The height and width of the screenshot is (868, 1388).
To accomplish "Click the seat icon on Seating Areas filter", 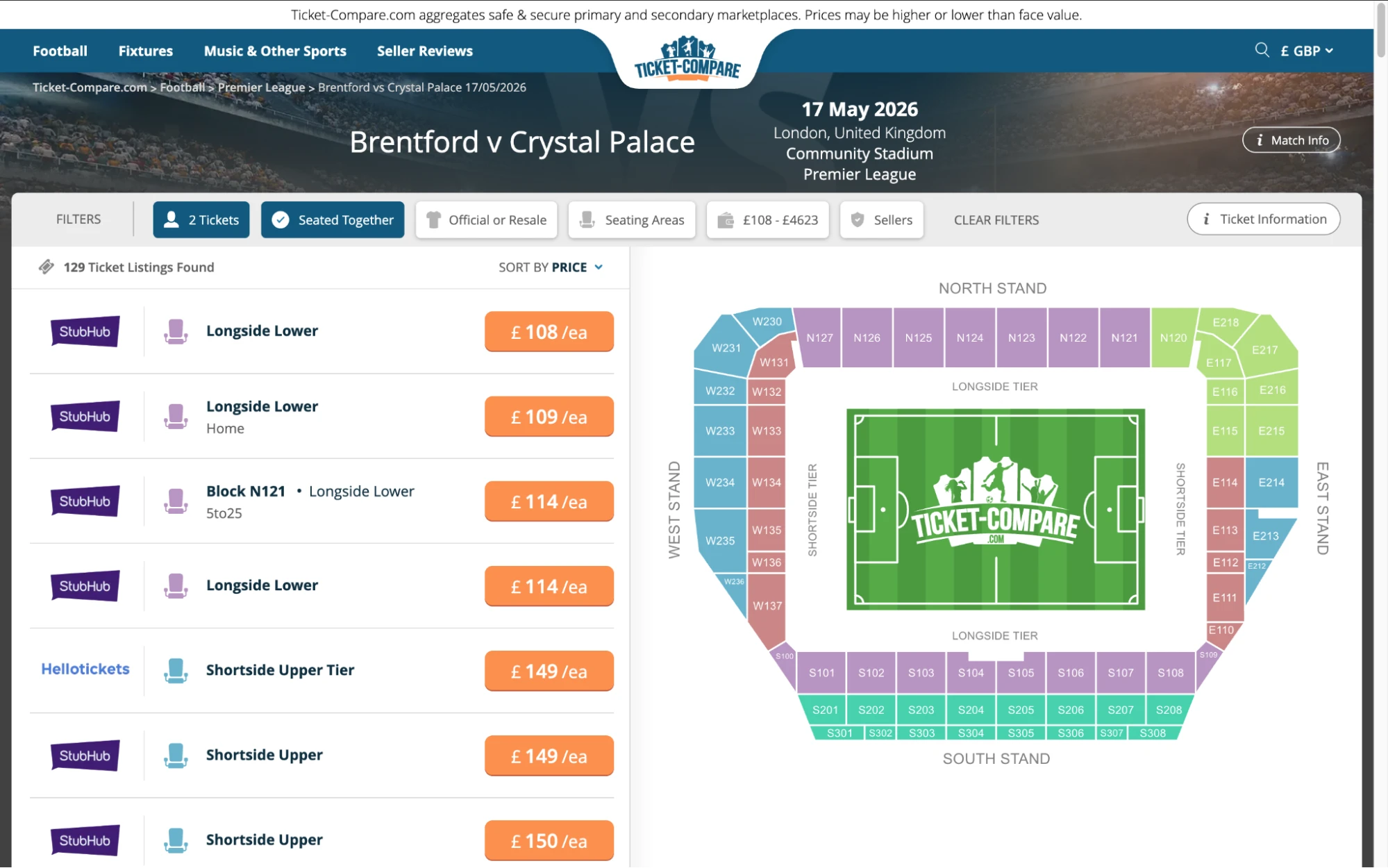I will tap(587, 219).
